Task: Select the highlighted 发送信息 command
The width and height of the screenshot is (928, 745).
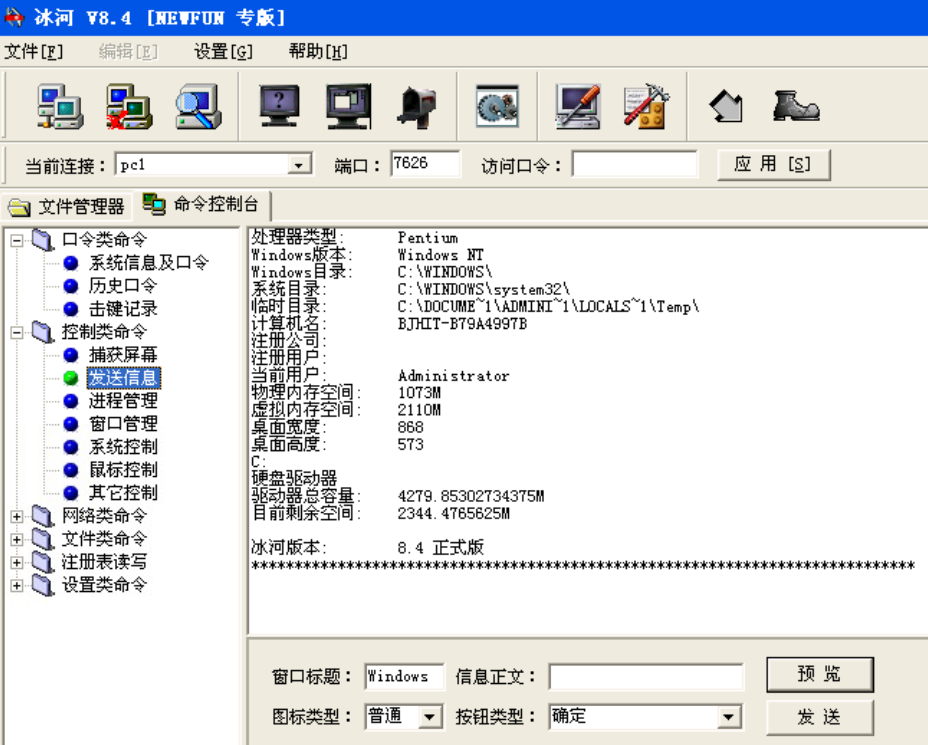Action: point(123,378)
